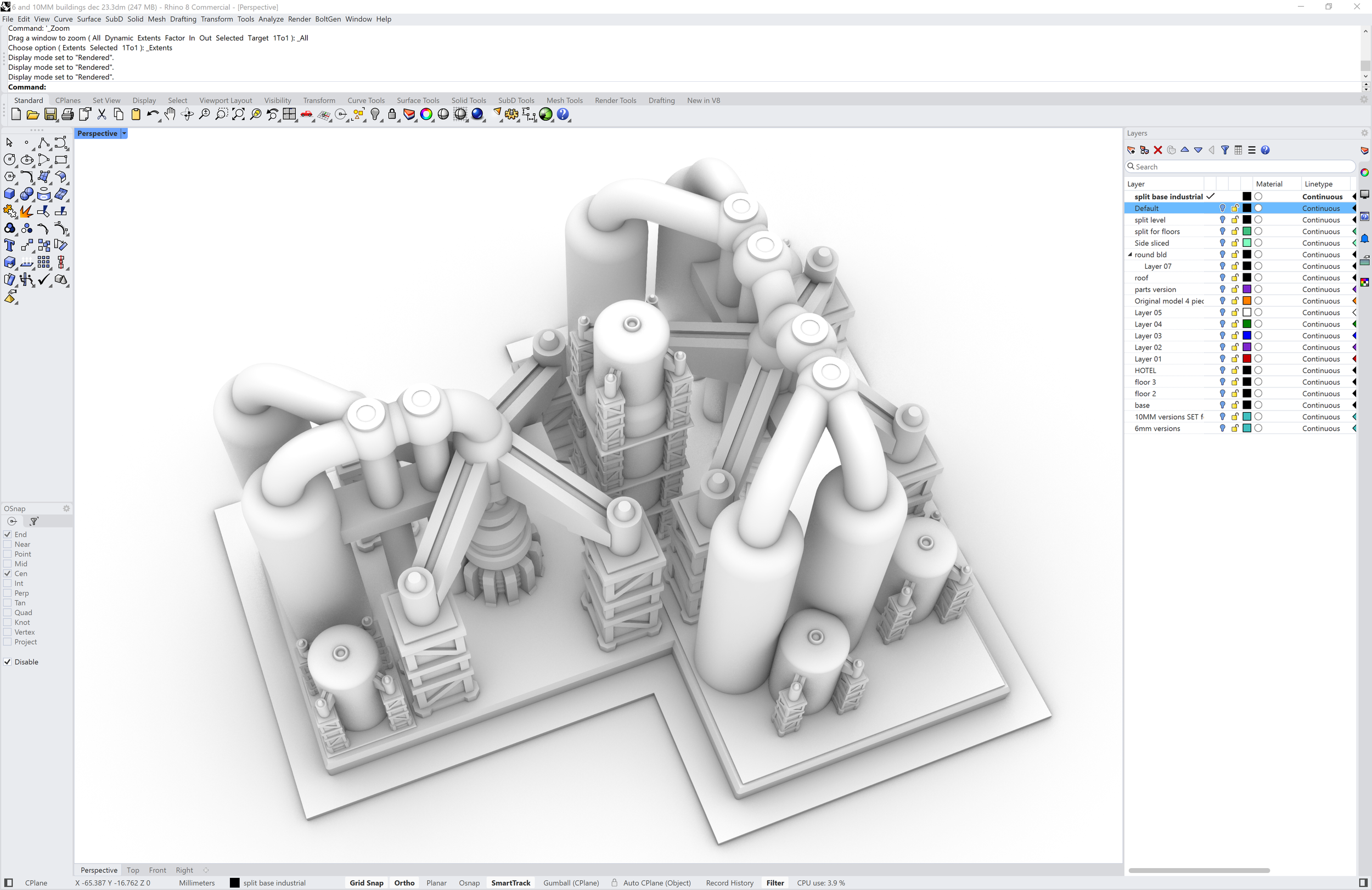Viewport: 1372px width, 890px height.
Task: Create a new layer in Layers panel
Action: coord(1131,150)
